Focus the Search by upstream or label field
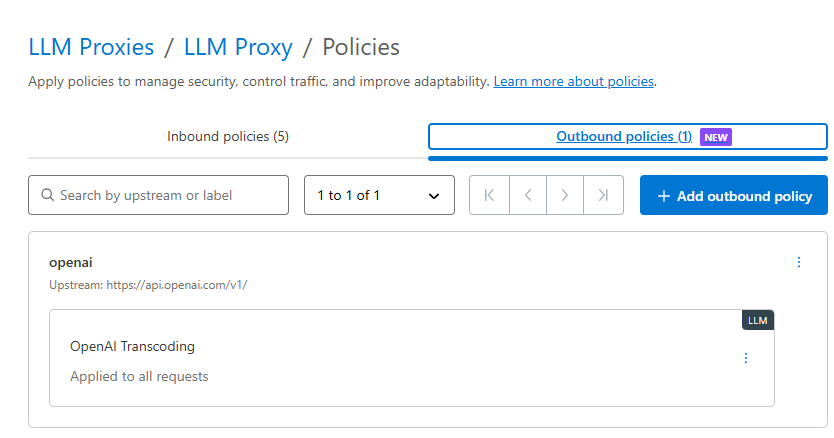 pos(159,195)
